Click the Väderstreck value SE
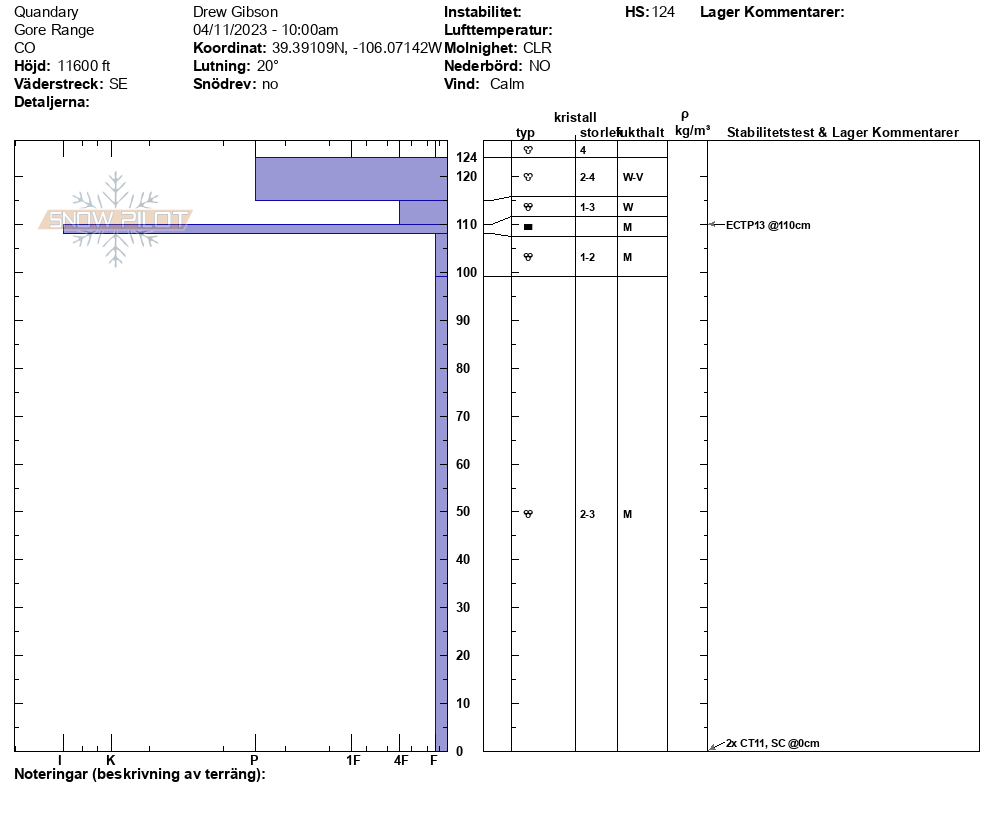The image size is (994, 840). click(118, 84)
